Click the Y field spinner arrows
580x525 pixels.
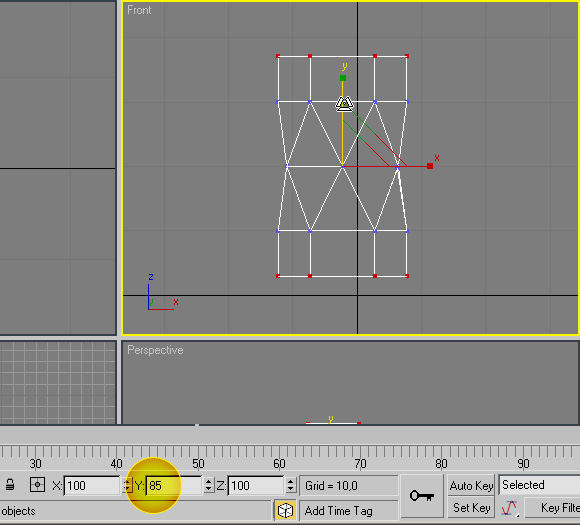pyautogui.click(x=209, y=485)
